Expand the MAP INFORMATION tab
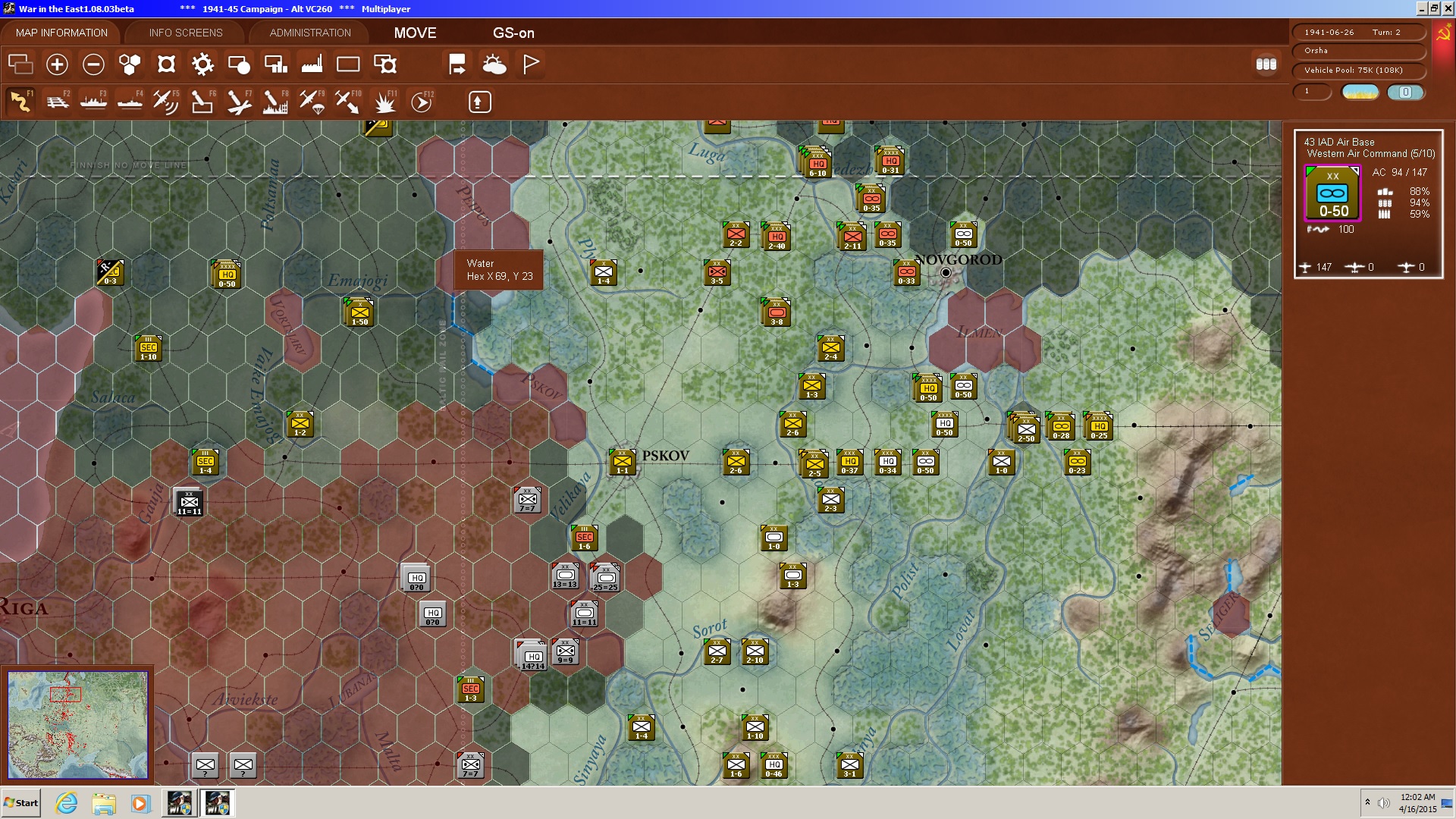Viewport: 1456px width, 819px height. coord(61,33)
